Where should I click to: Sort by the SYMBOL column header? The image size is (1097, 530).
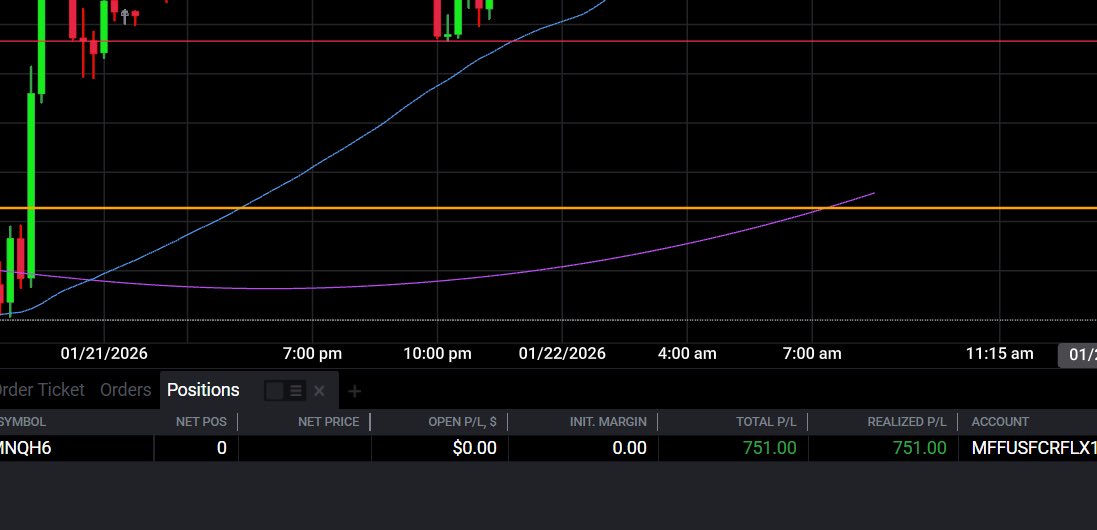tap(23, 422)
